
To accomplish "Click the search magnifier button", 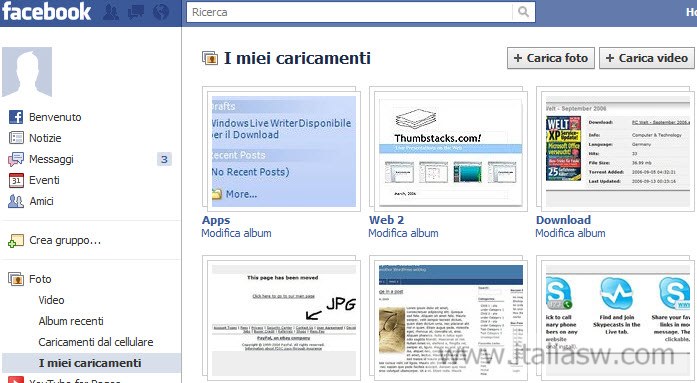I will 524,12.
